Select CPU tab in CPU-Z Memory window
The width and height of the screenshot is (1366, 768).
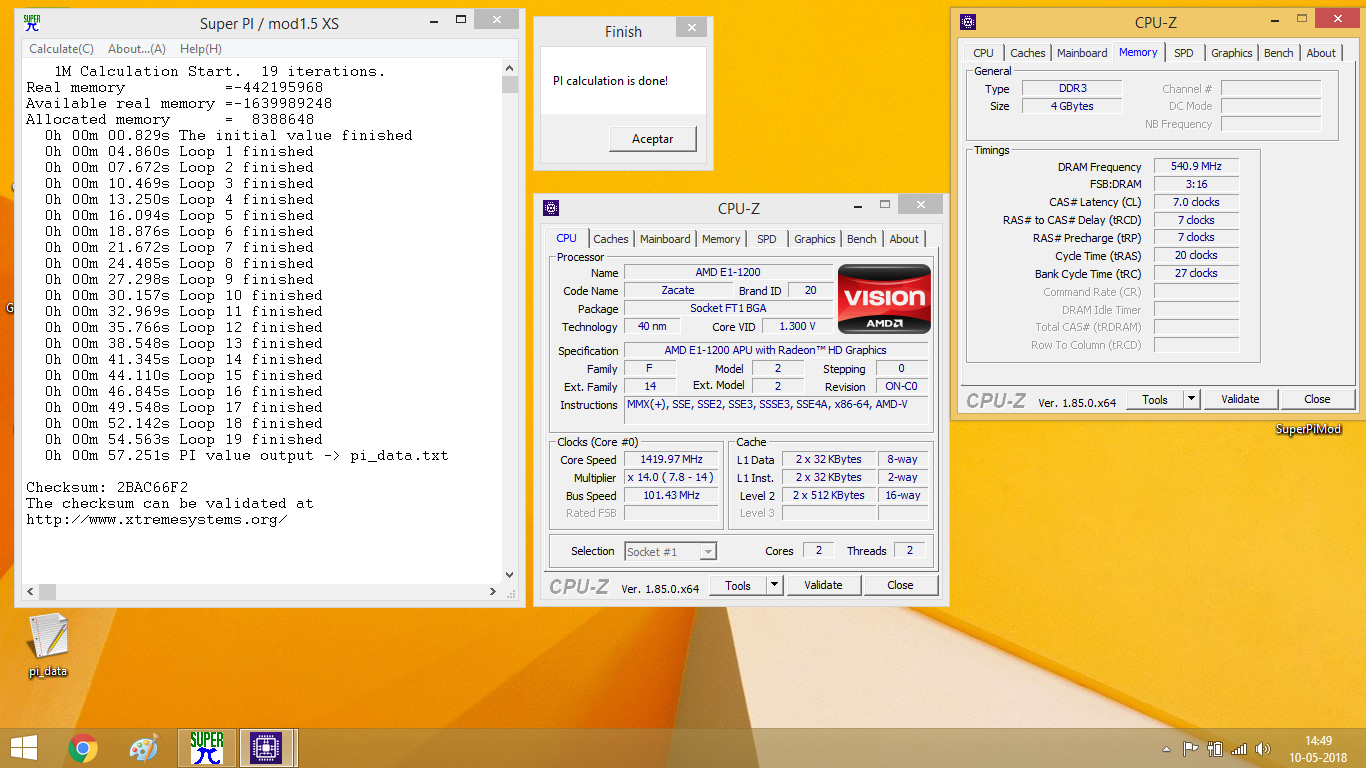[x=984, y=53]
